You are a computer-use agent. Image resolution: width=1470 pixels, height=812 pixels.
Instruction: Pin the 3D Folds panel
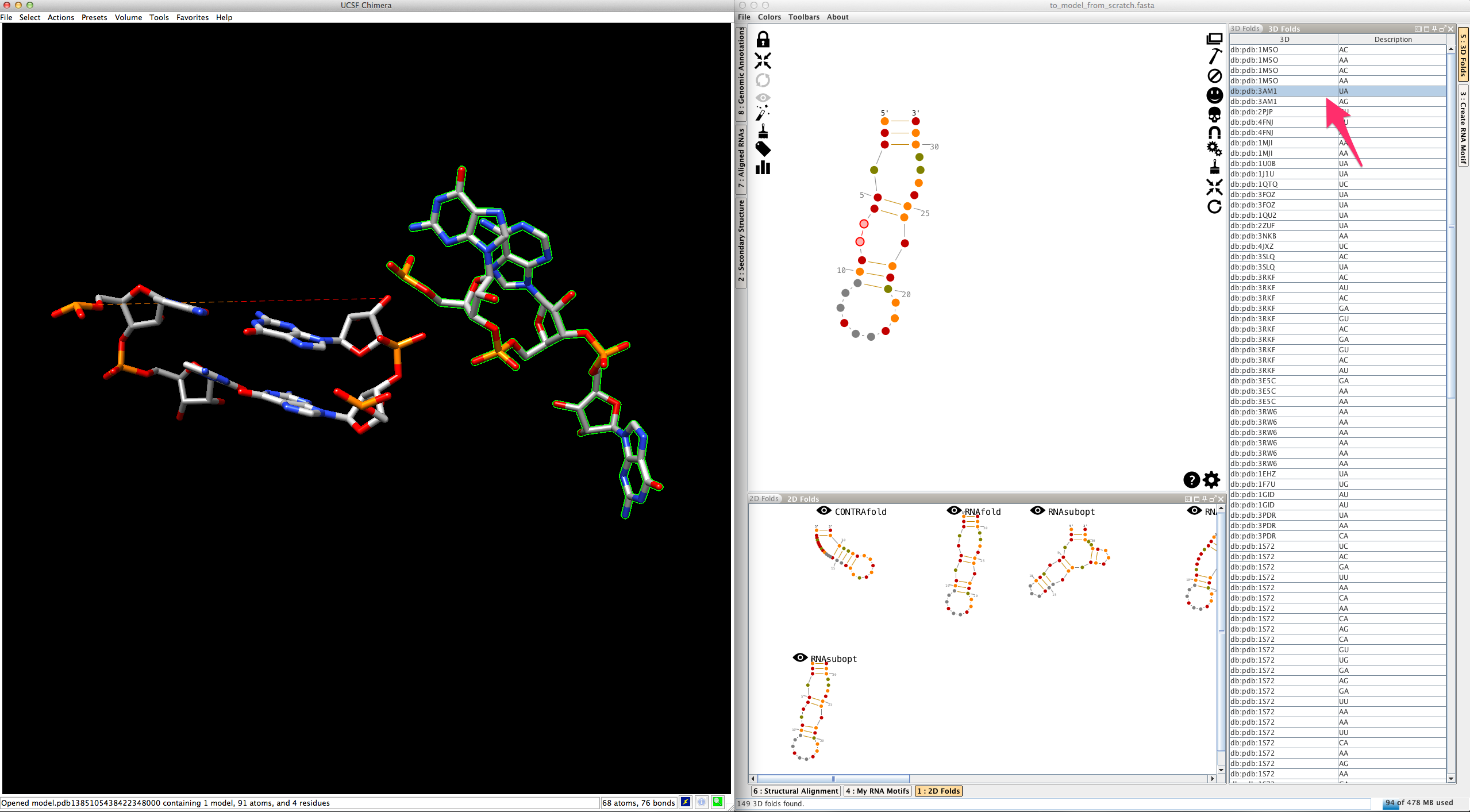[x=1434, y=29]
